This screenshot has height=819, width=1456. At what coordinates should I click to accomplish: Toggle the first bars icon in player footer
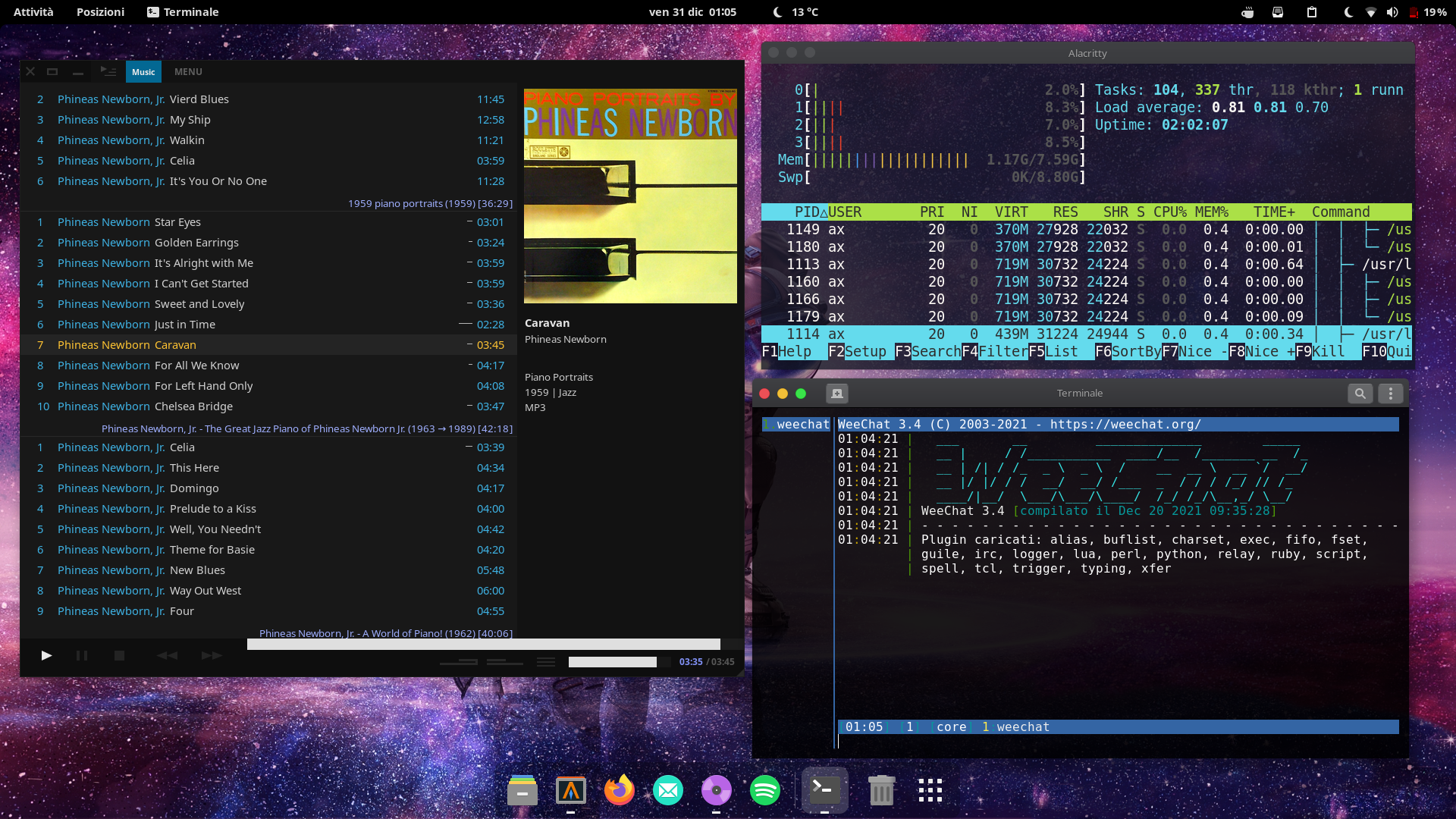pyautogui.click(x=459, y=662)
